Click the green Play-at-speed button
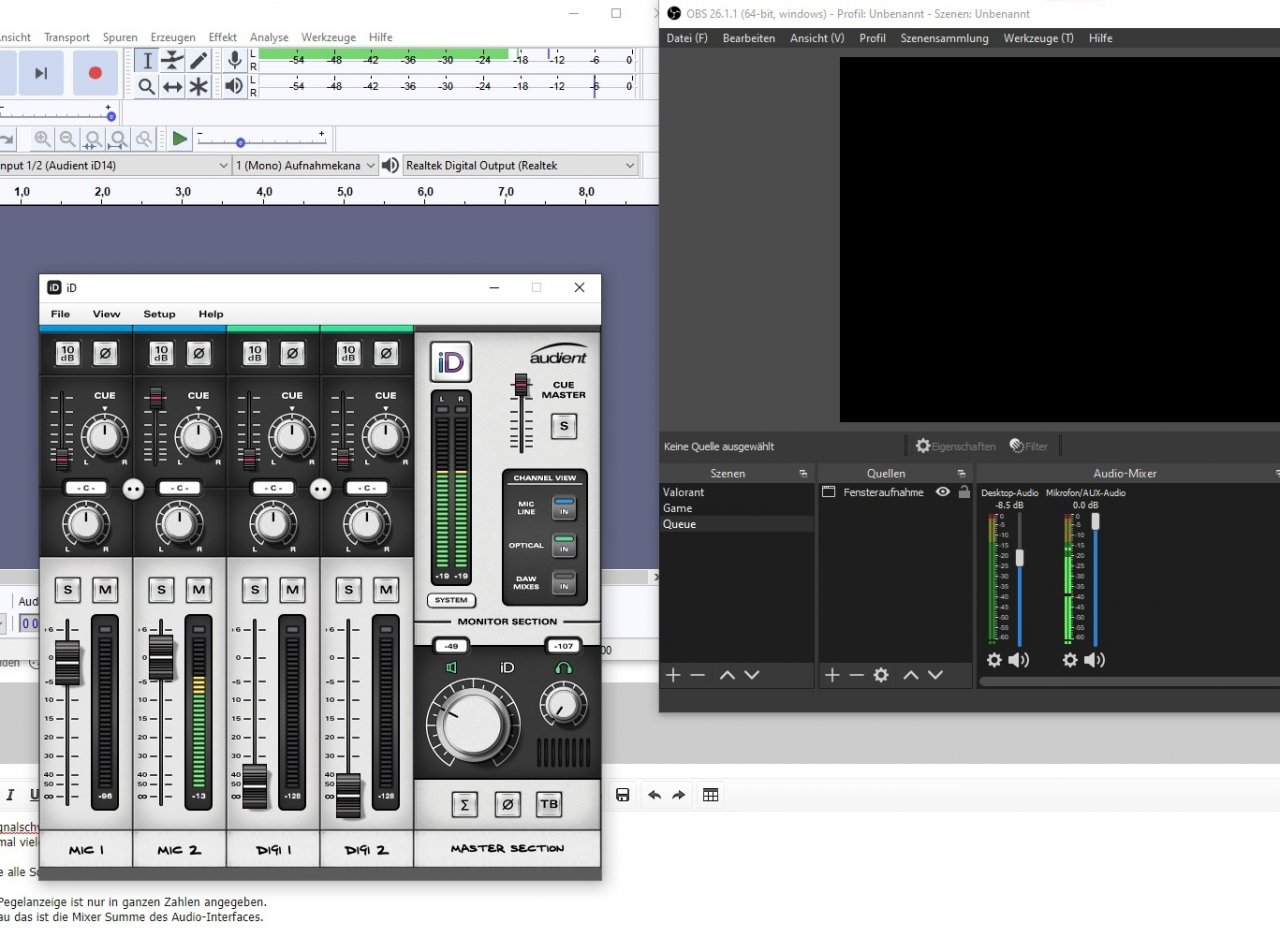This screenshot has height=952, width=1280. pyautogui.click(x=179, y=139)
